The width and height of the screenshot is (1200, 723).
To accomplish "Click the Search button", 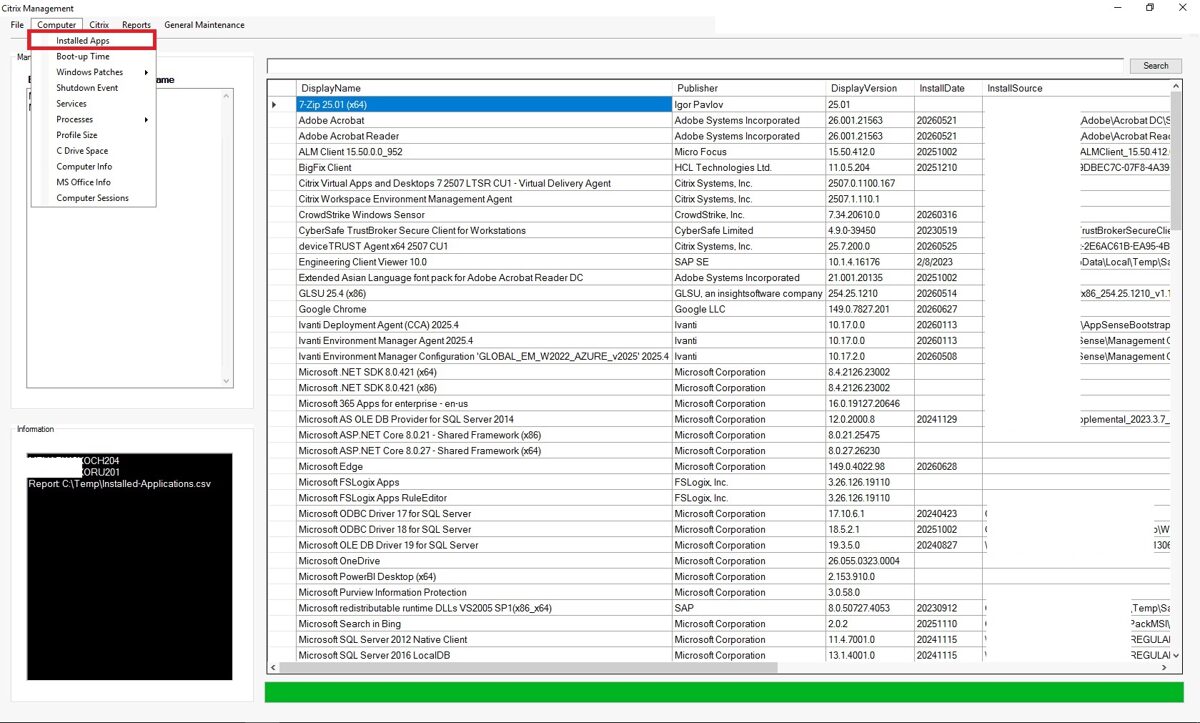I will [1156, 65].
